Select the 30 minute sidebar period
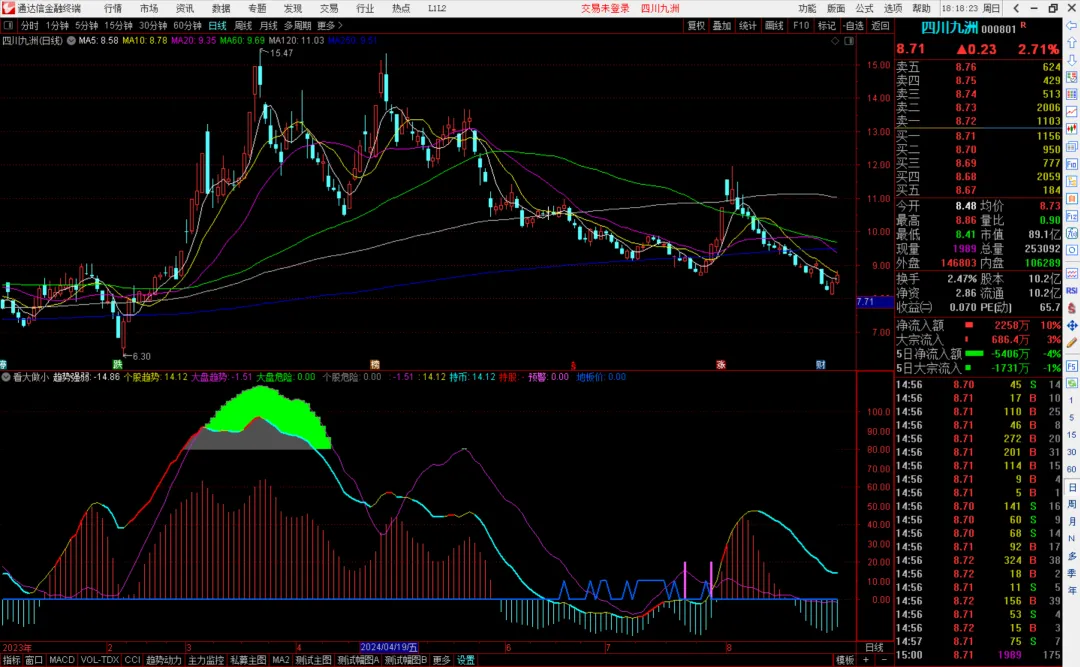 pos(1072,452)
